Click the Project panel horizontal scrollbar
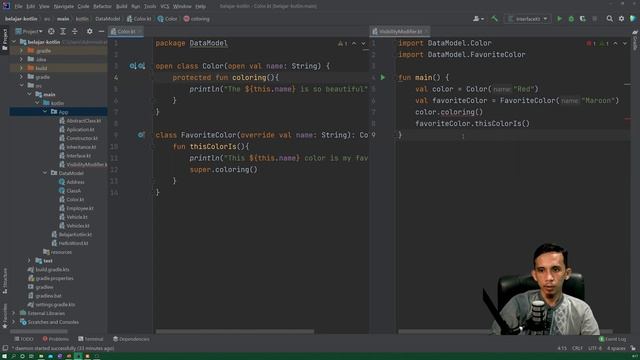This screenshot has width=640, height=360. click(x=39, y=331)
